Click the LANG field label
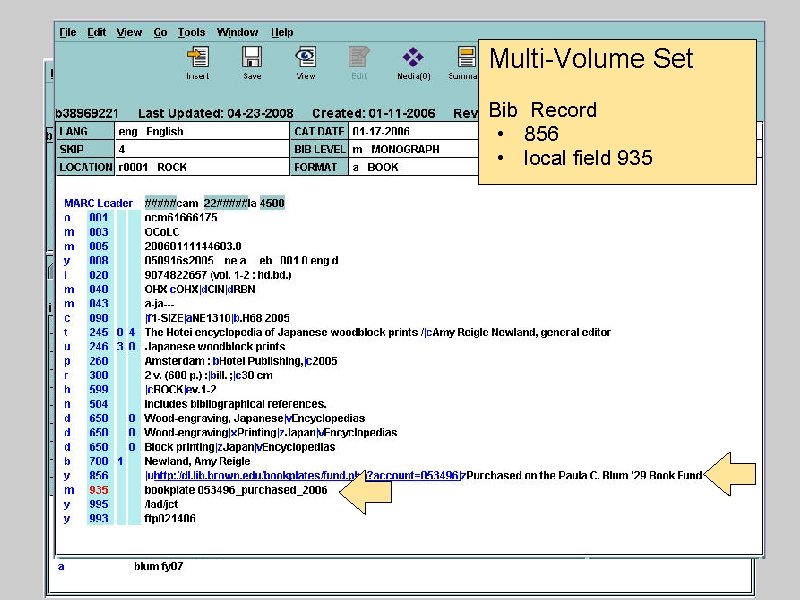The height and width of the screenshot is (600, 800). [85, 131]
